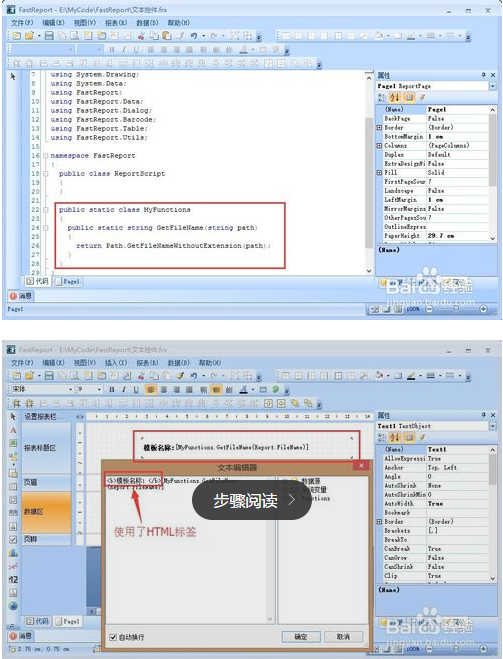
Task: Open 帮助(H) menu in the designer window
Action: pyautogui.click(x=209, y=362)
